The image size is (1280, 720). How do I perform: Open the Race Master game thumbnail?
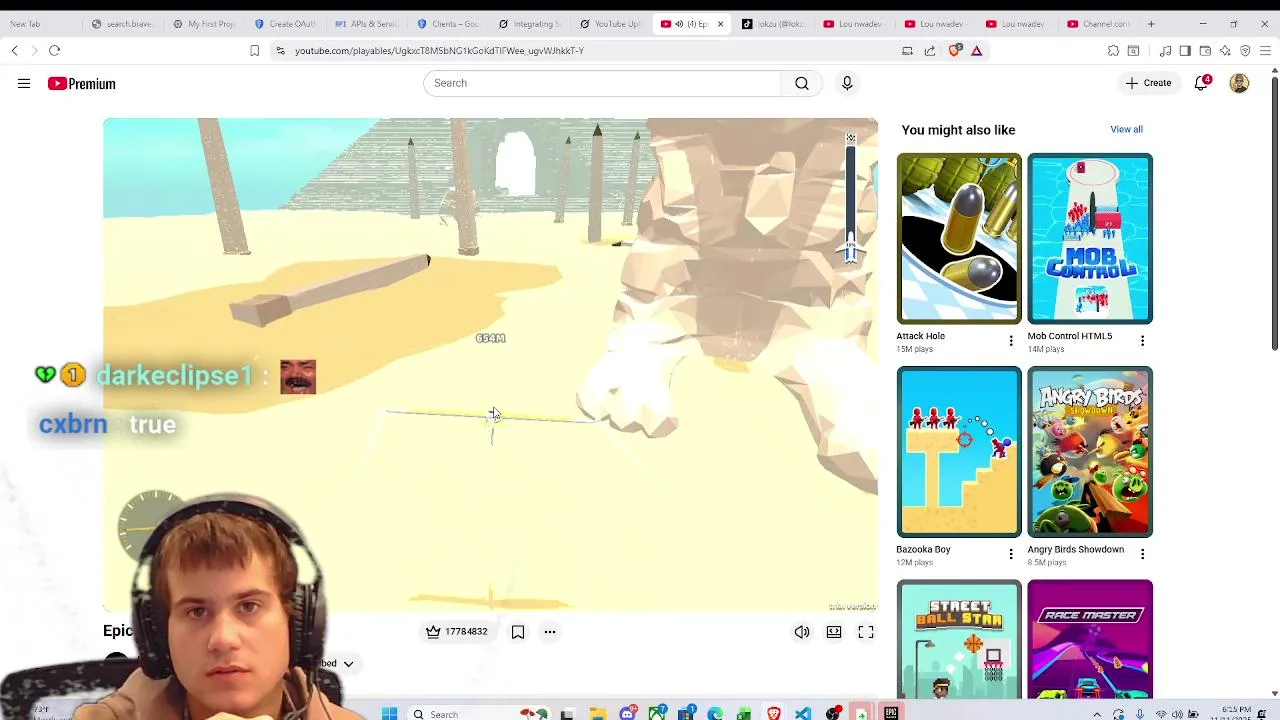[1090, 639]
